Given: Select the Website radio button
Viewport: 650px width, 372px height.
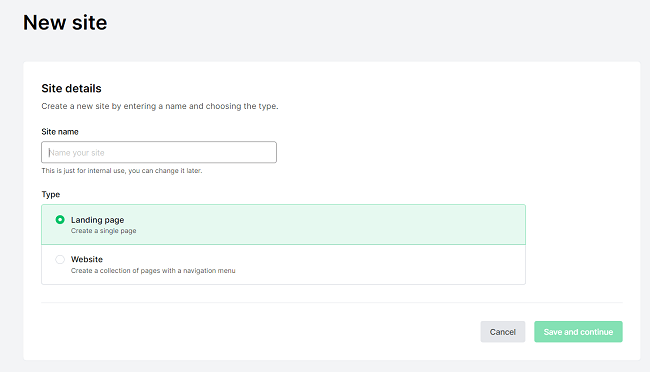Looking at the screenshot, I should pos(60,260).
